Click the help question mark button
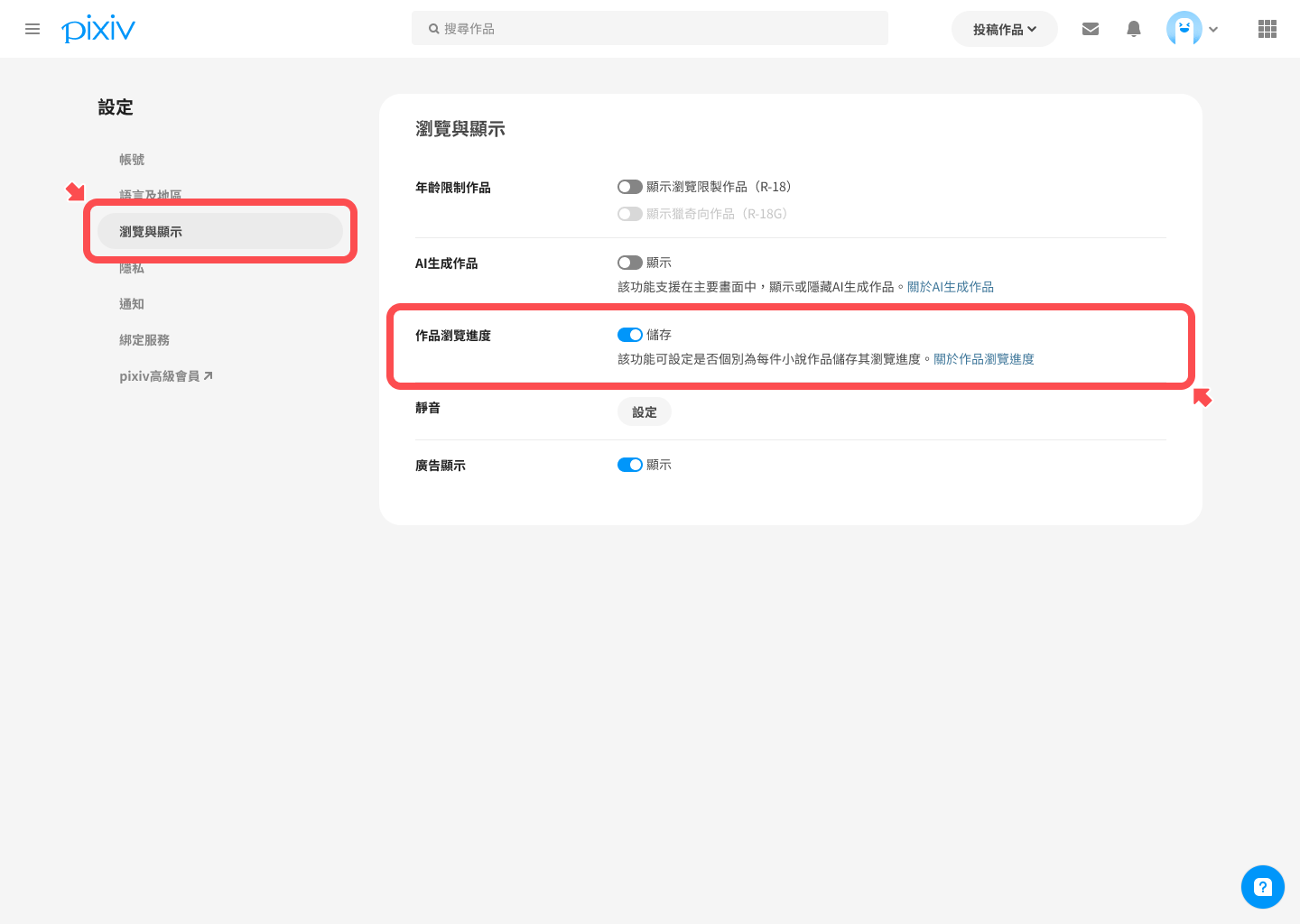 pyautogui.click(x=1262, y=887)
